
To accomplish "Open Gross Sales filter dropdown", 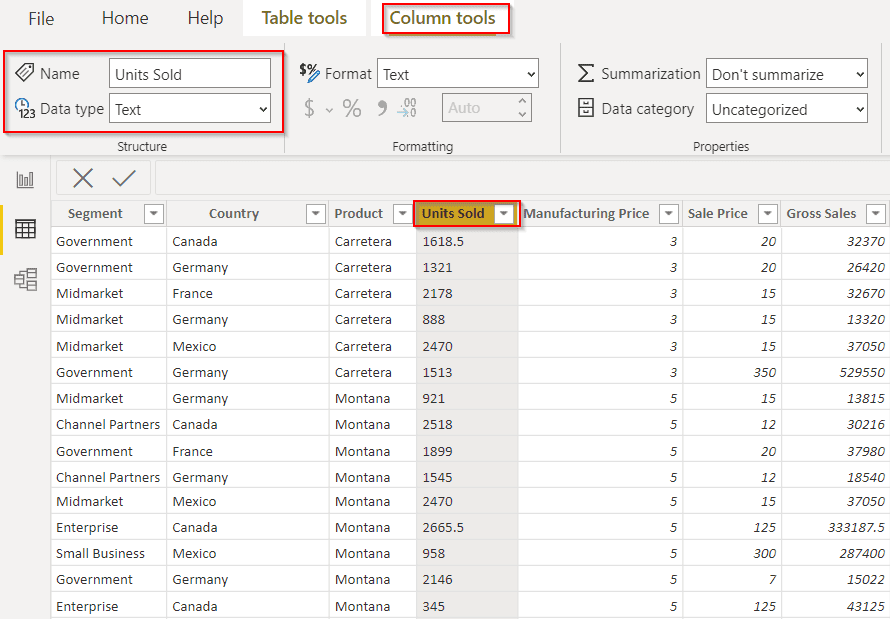I will (876, 214).
